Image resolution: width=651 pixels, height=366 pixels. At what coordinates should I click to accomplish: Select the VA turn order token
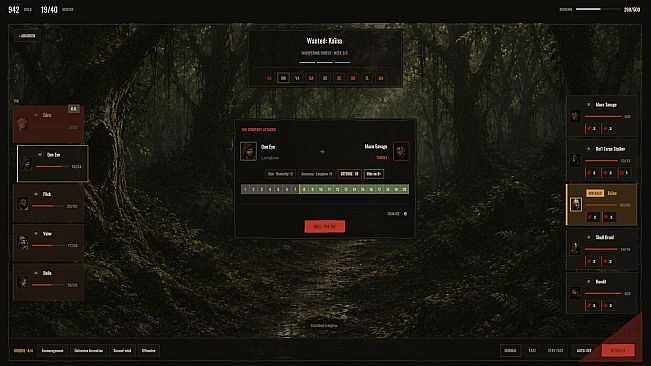(x=297, y=78)
